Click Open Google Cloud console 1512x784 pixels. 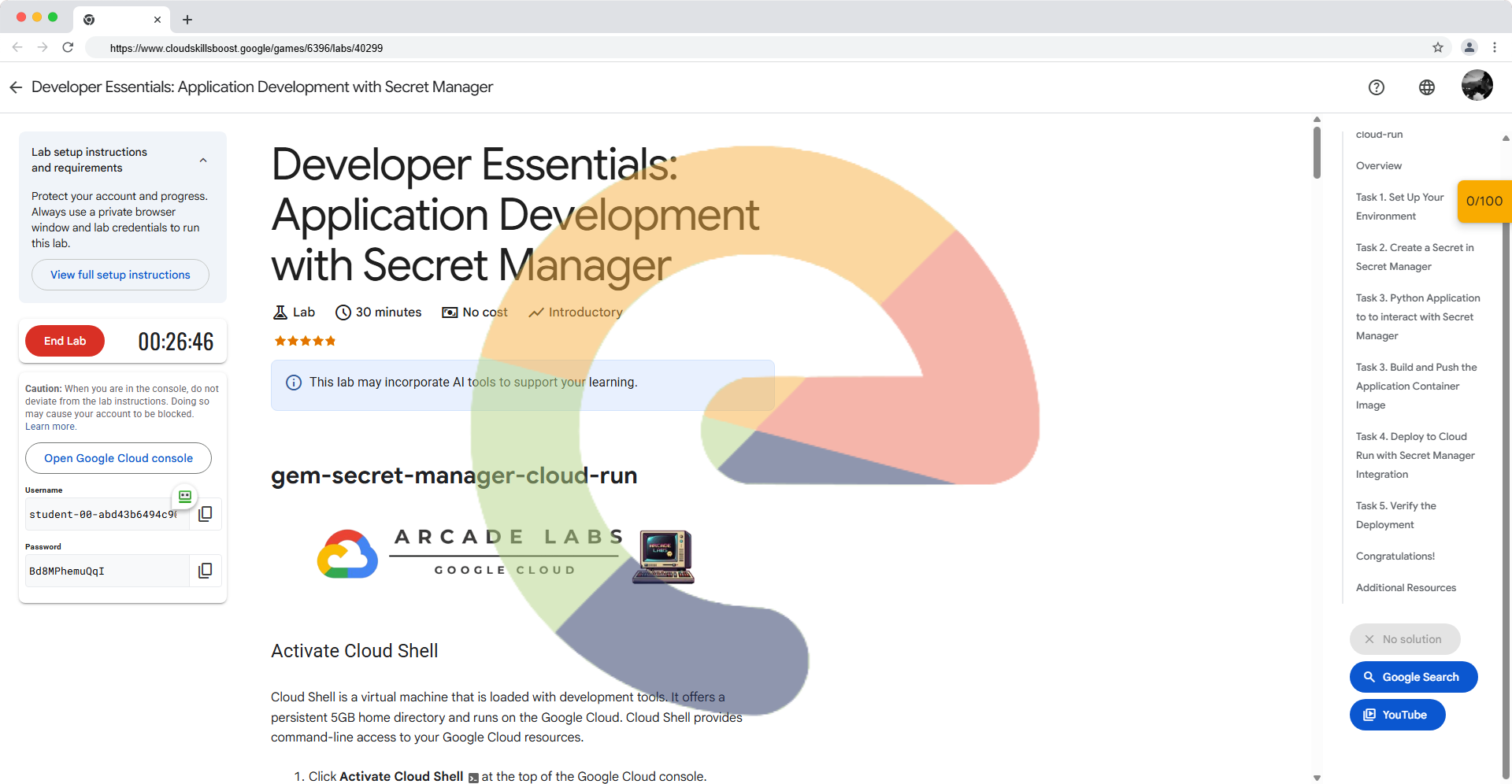[118, 458]
